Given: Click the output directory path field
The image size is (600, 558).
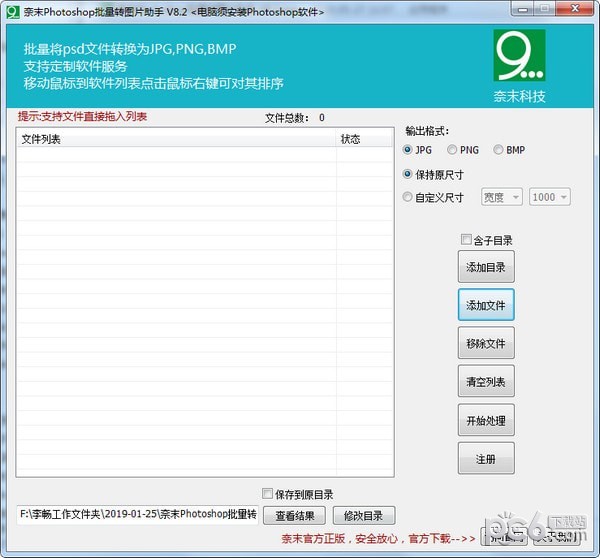Looking at the screenshot, I should 138,515.
